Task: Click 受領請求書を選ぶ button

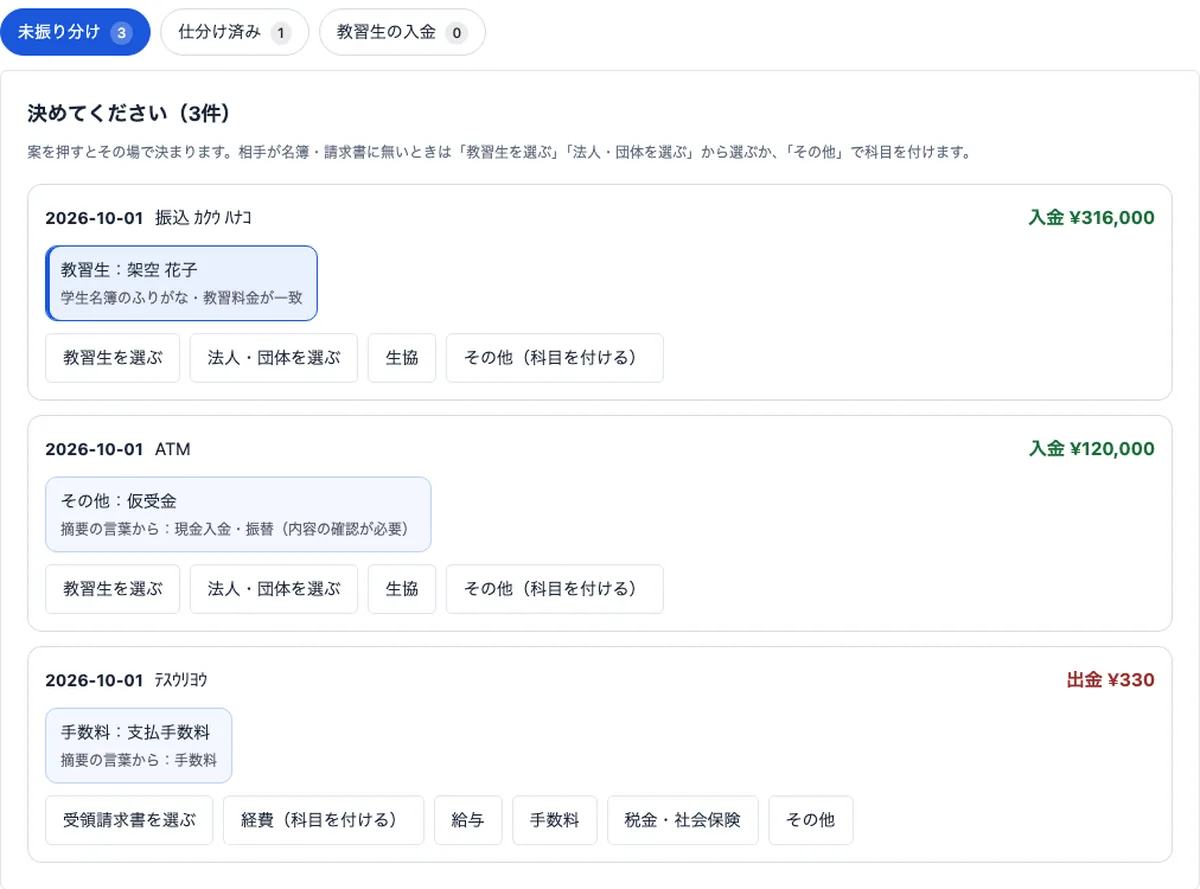Action: tap(129, 820)
